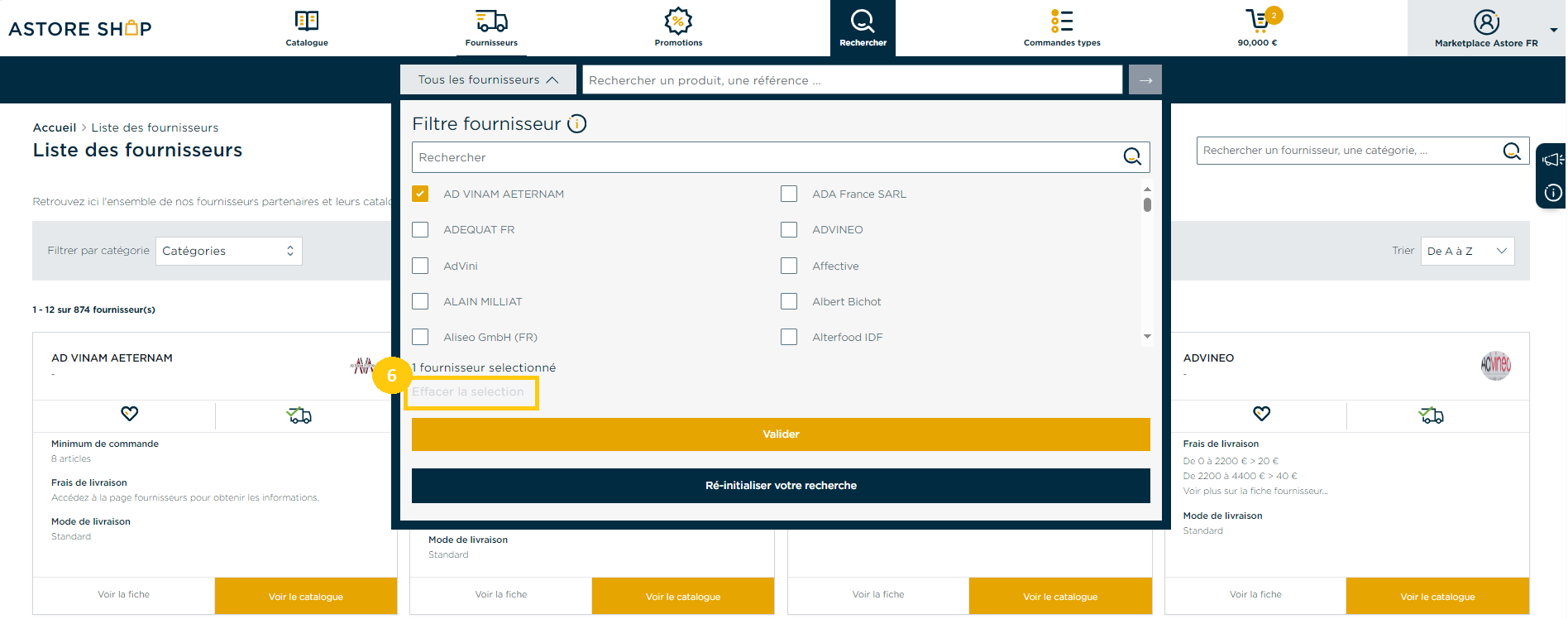
Task: Submit search with the arrow button
Action: tap(1145, 80)
